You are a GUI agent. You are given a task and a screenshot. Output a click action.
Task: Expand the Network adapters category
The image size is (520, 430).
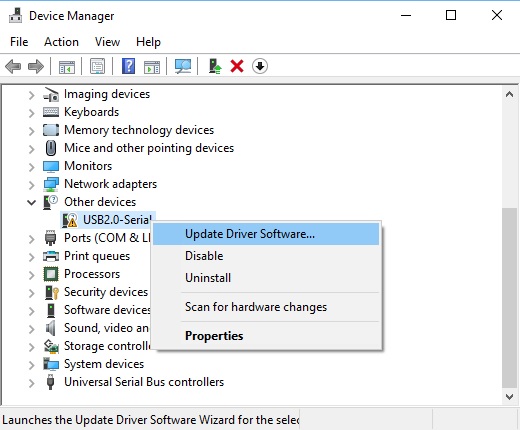coord(31,185)
